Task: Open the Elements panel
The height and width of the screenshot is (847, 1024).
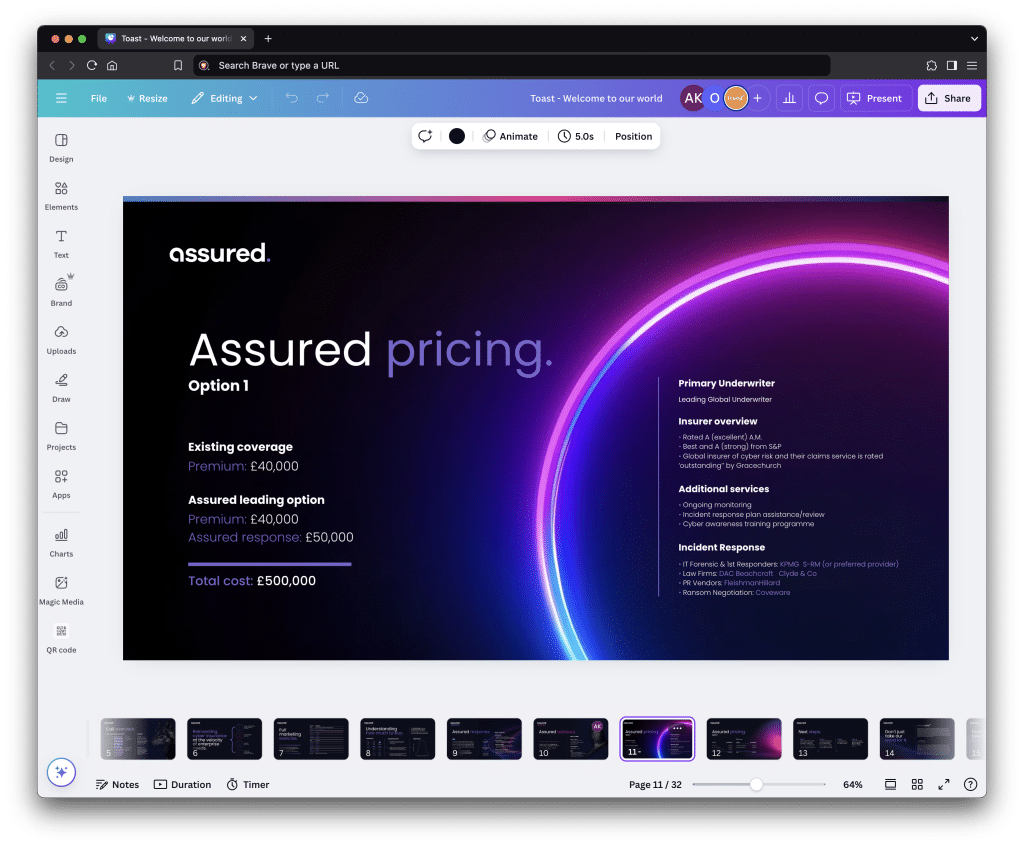Action: (x=61, y=196)
